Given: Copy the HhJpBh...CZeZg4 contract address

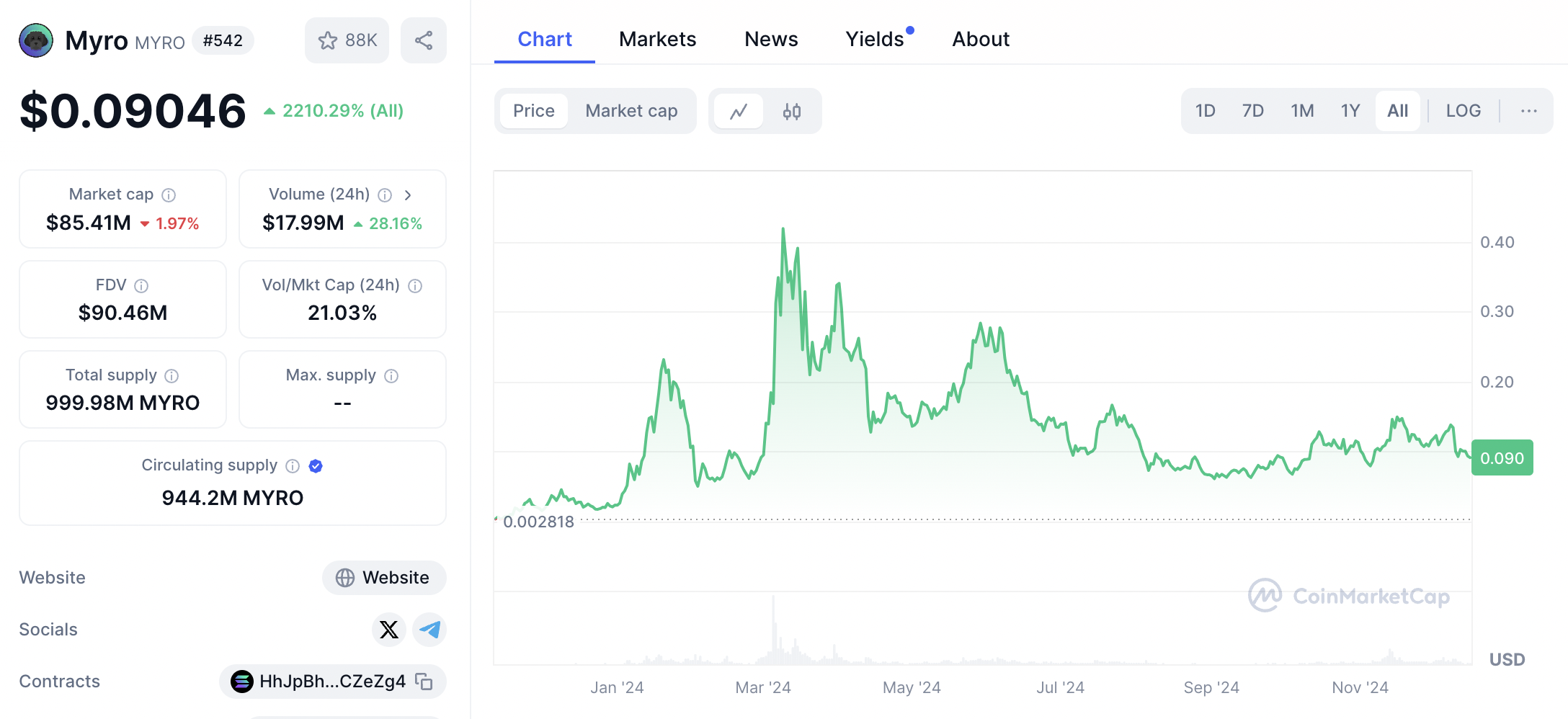Looking at the screenshot, I should 424,682.
